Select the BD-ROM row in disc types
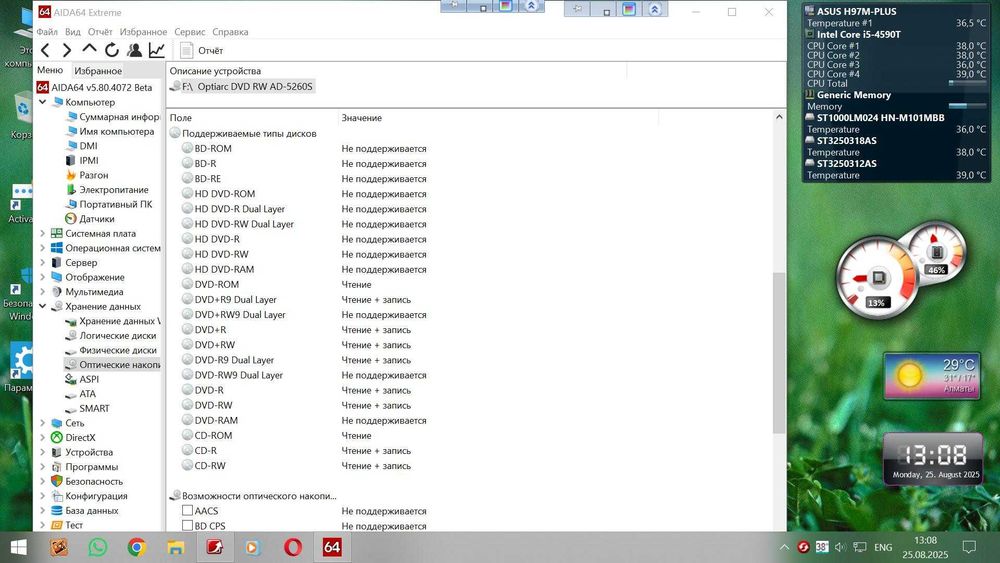 pyautogui.click(x=213, y=149)
